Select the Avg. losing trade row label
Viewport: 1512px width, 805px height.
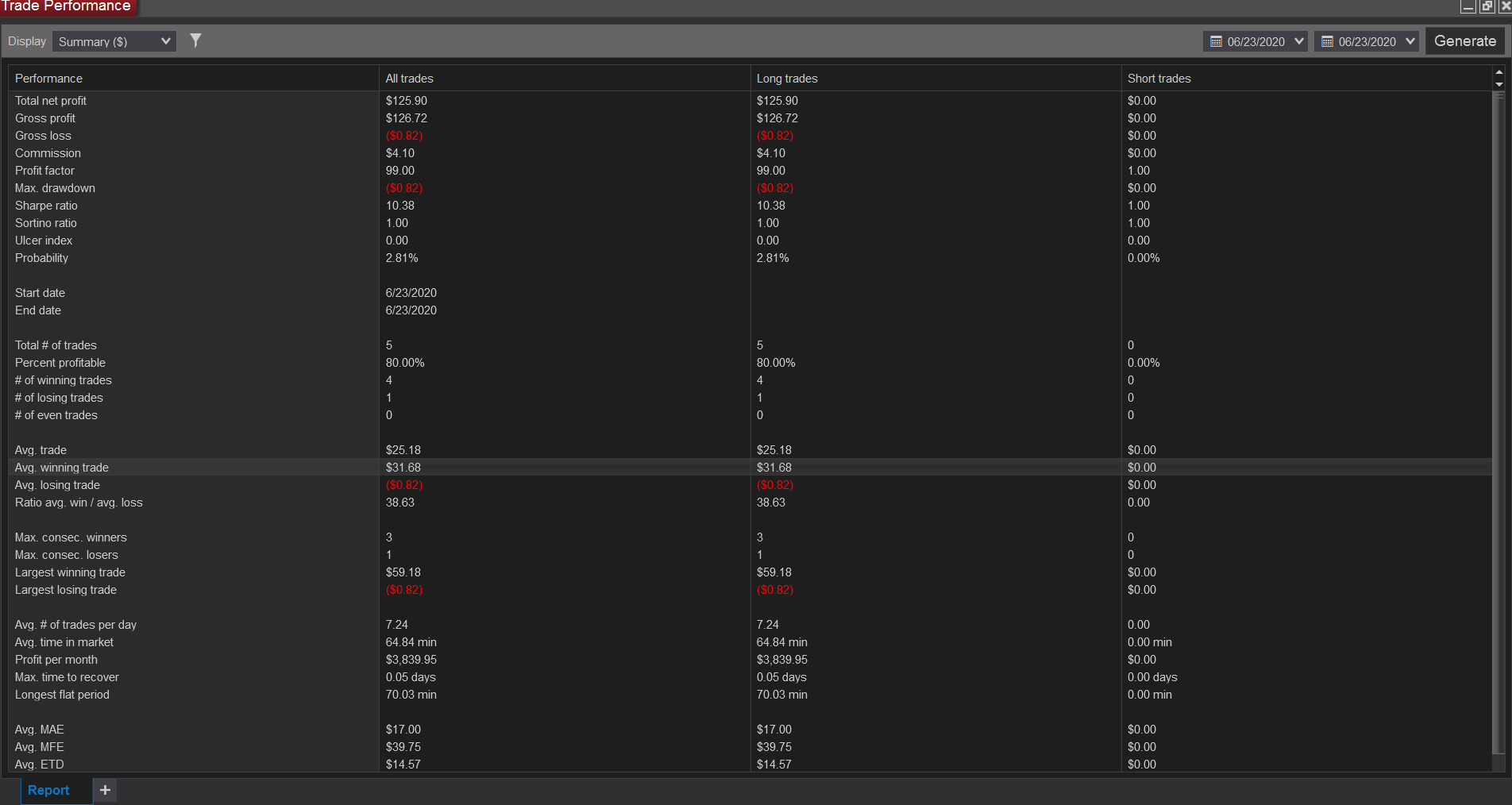tap(57, 485)
